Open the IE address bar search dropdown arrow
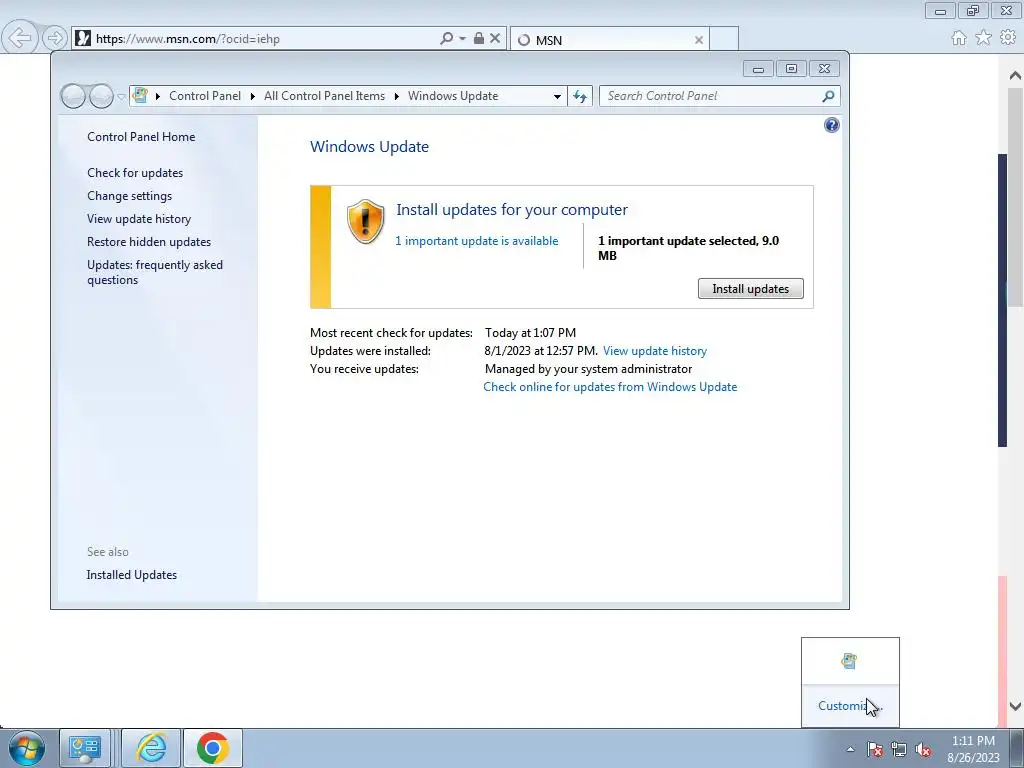This screenshot has height=768, width=1024. 462,39
